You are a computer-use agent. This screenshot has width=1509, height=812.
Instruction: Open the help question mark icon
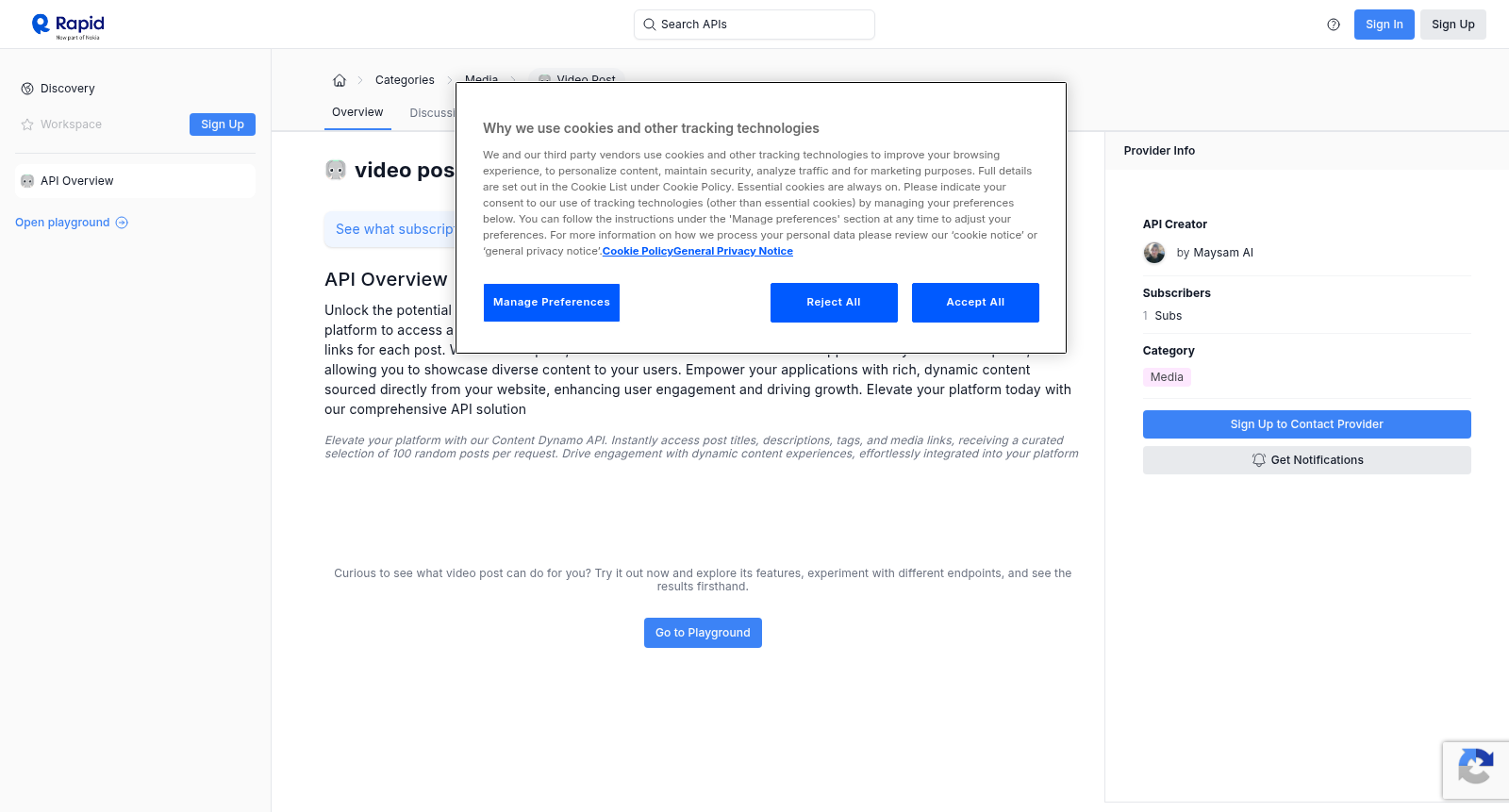(x=1334, y=25)
